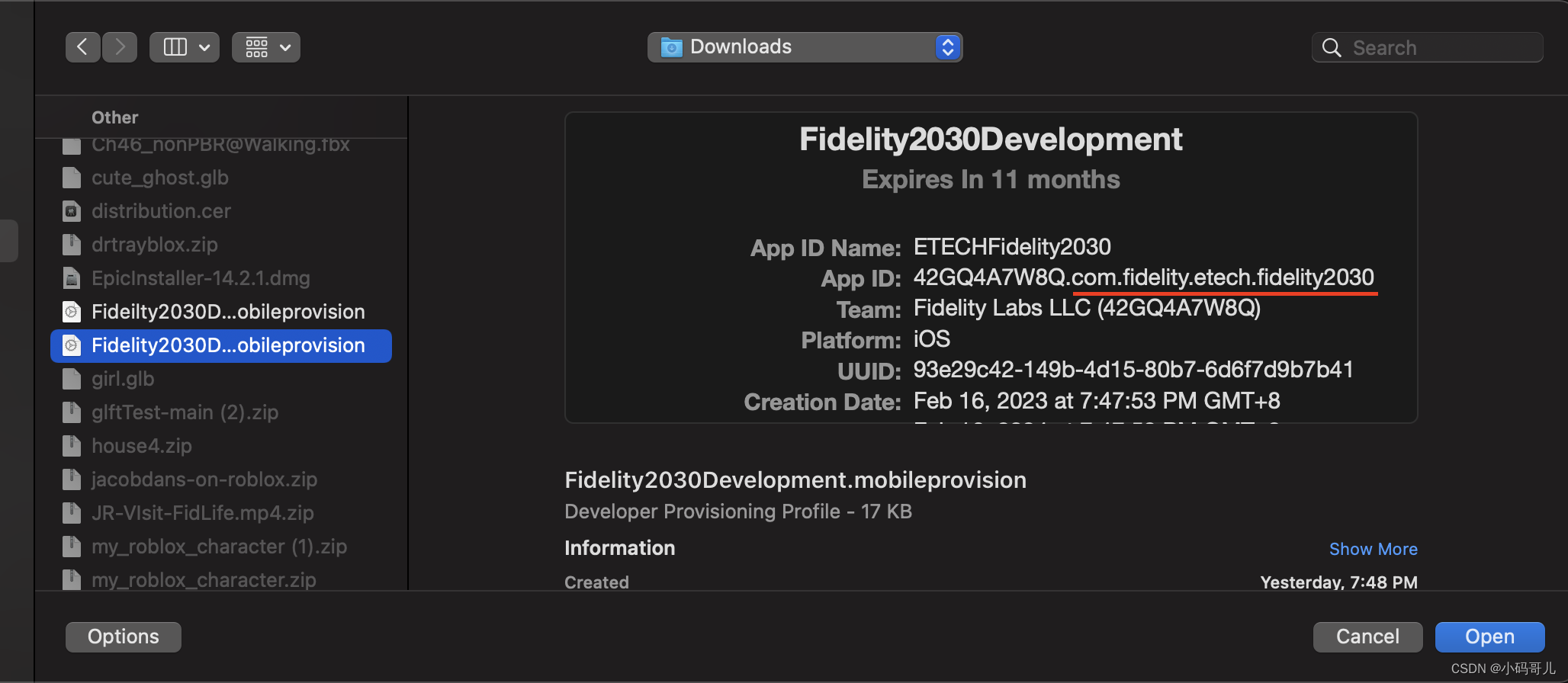Select cute_ghost.glb file
Screen dimensions: 1568x683
tap(221, 178)
